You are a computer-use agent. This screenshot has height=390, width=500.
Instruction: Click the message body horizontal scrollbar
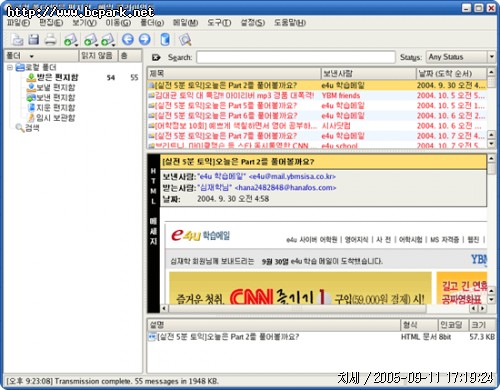click(298, 308)
